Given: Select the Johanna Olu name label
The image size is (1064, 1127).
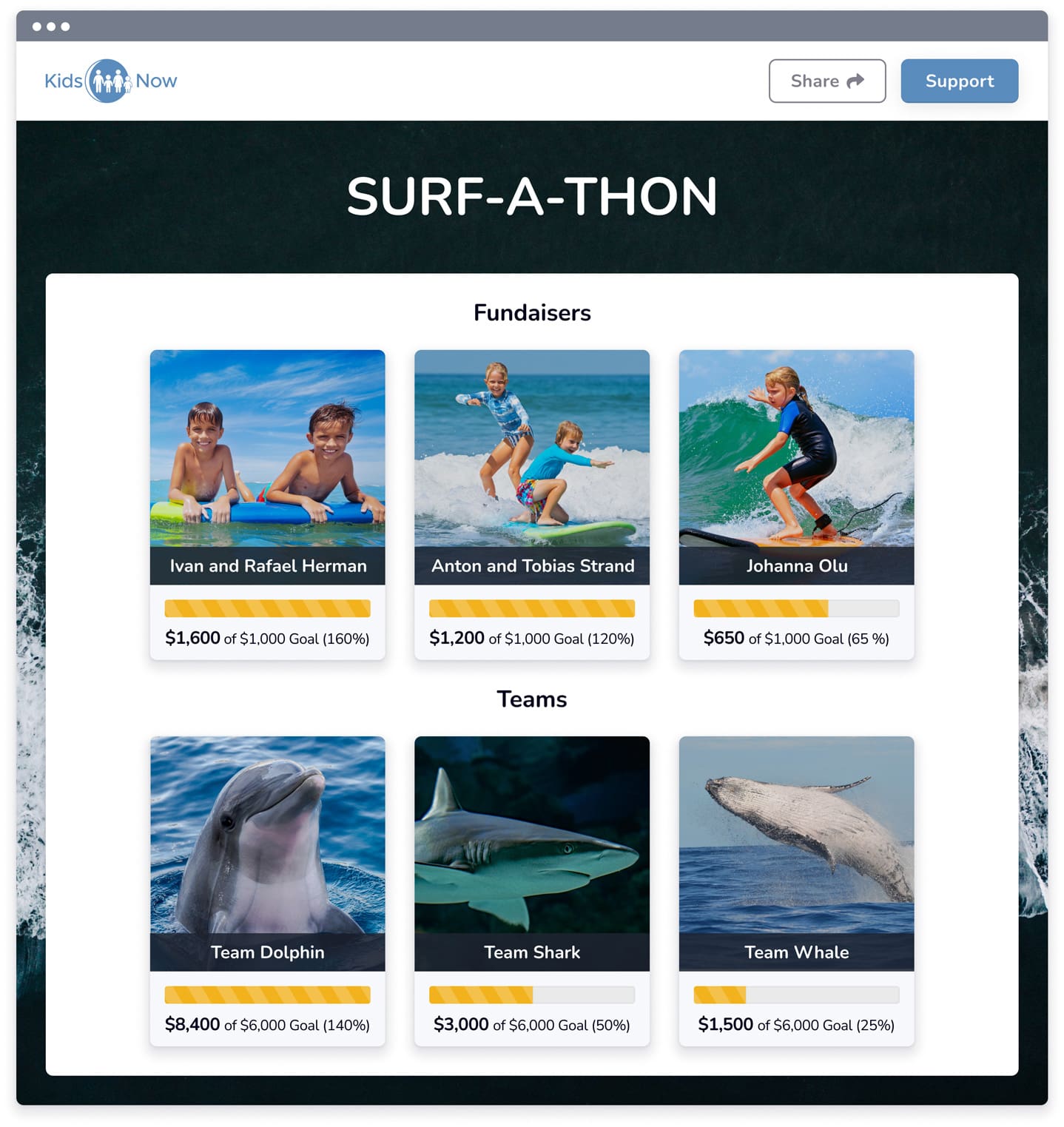Looking at the screenshot, I should pos(797,566).
